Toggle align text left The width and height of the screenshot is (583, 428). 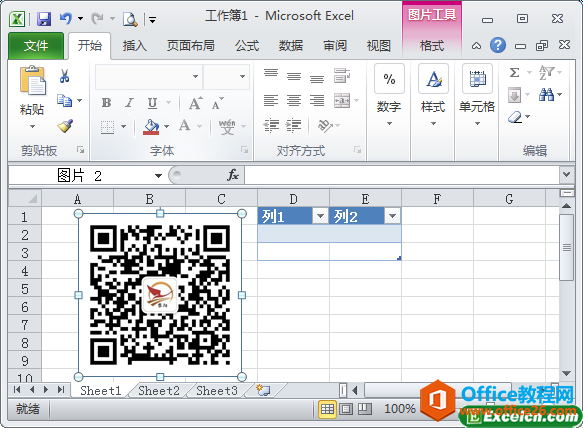point(271,100)
